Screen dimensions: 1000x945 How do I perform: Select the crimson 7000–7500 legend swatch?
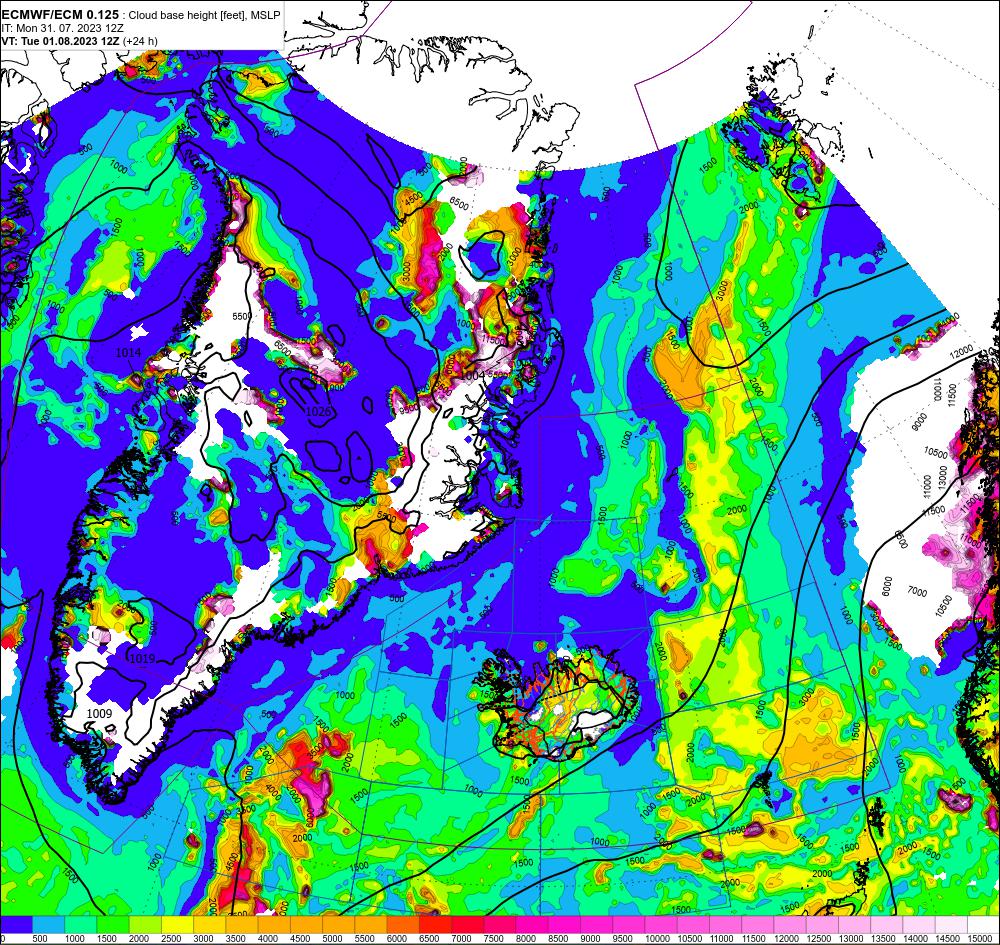coord(467,925)
